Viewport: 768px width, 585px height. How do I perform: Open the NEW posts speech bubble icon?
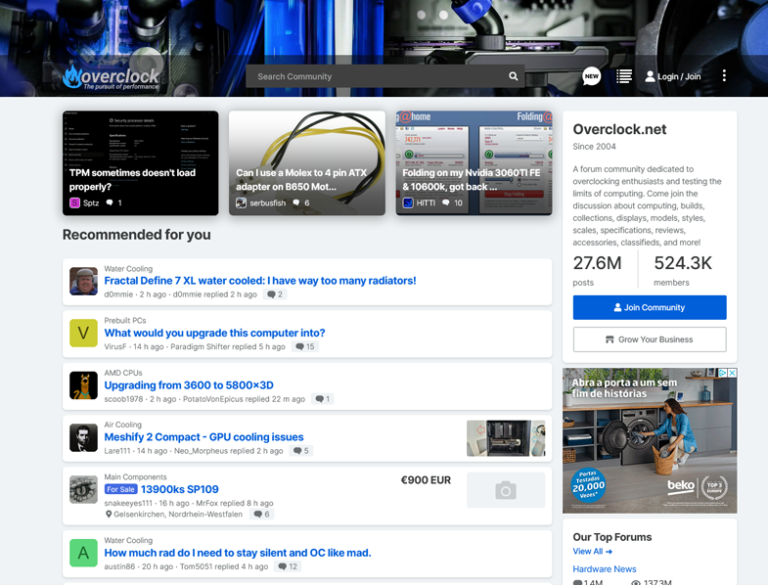(x=592, y=76)
